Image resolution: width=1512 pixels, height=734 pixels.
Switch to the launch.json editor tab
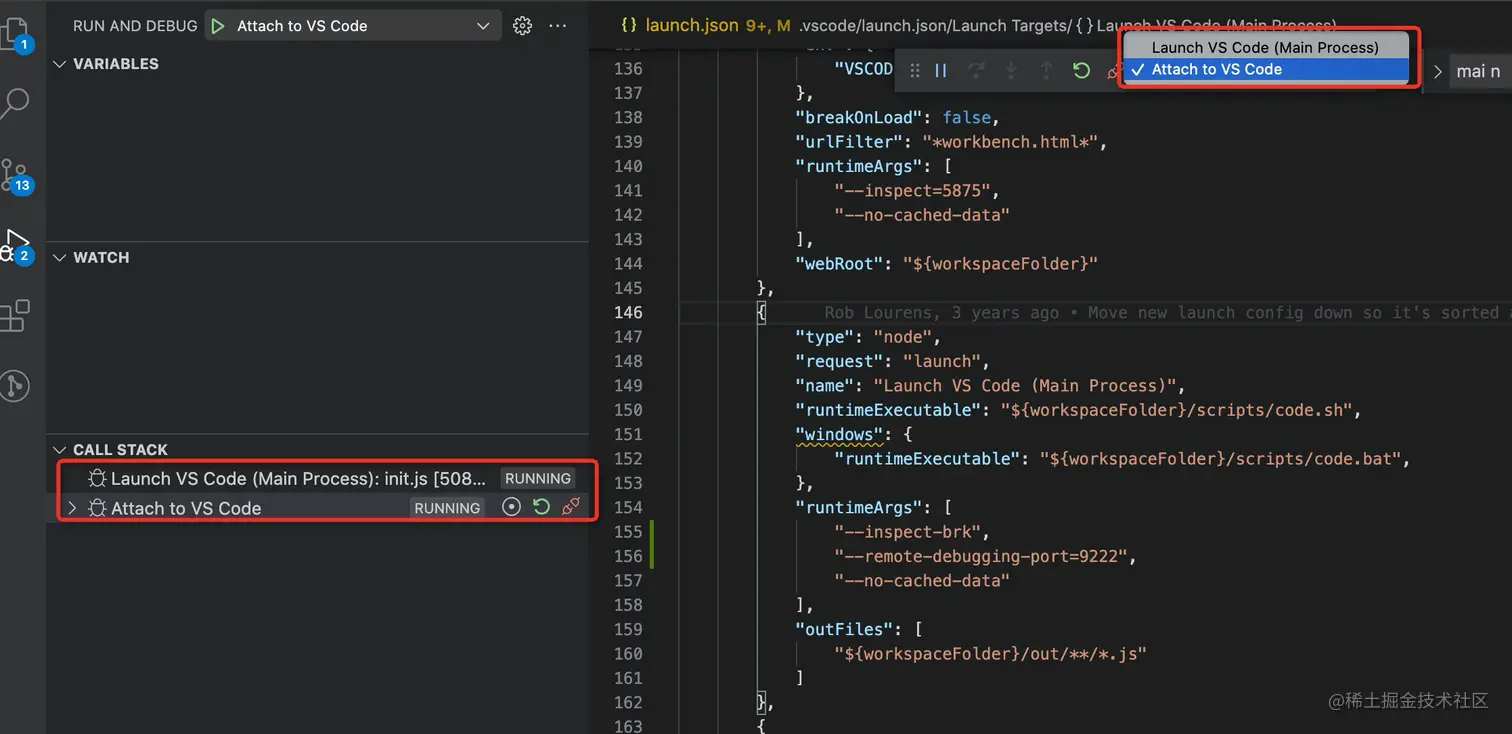point(691,25)
